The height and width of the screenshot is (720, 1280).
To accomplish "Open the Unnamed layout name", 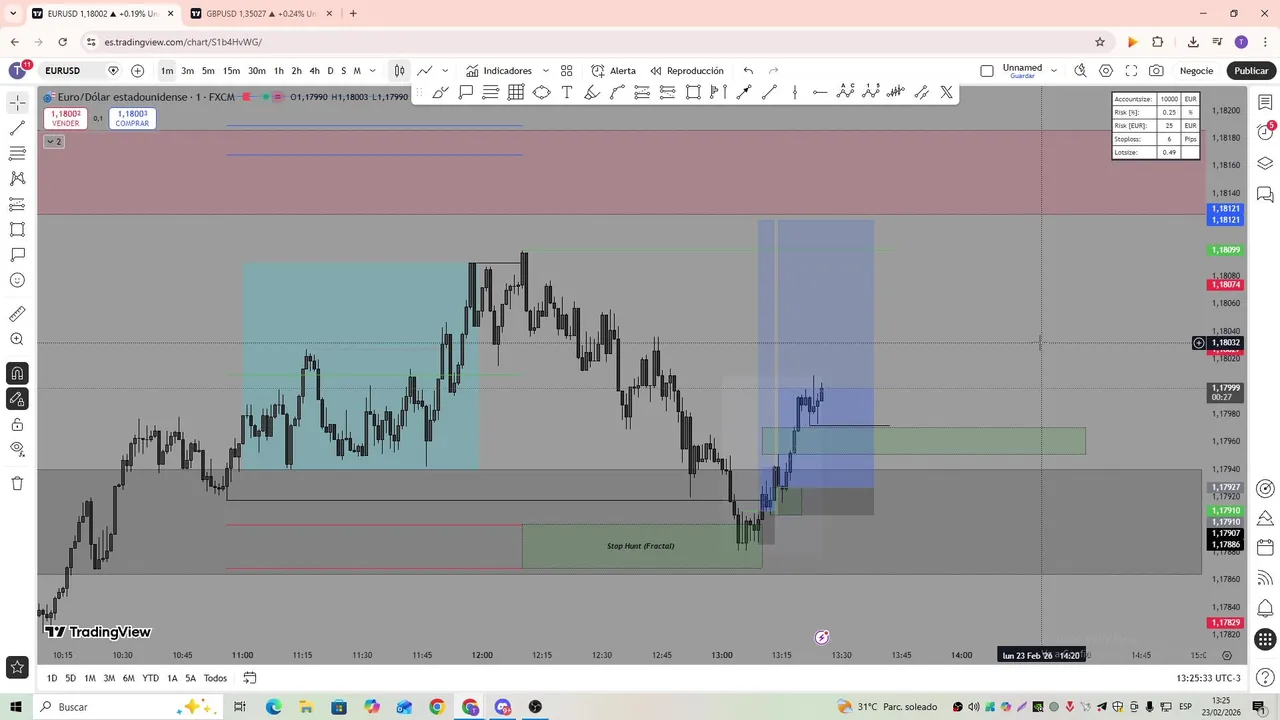I will (1022, 71).
